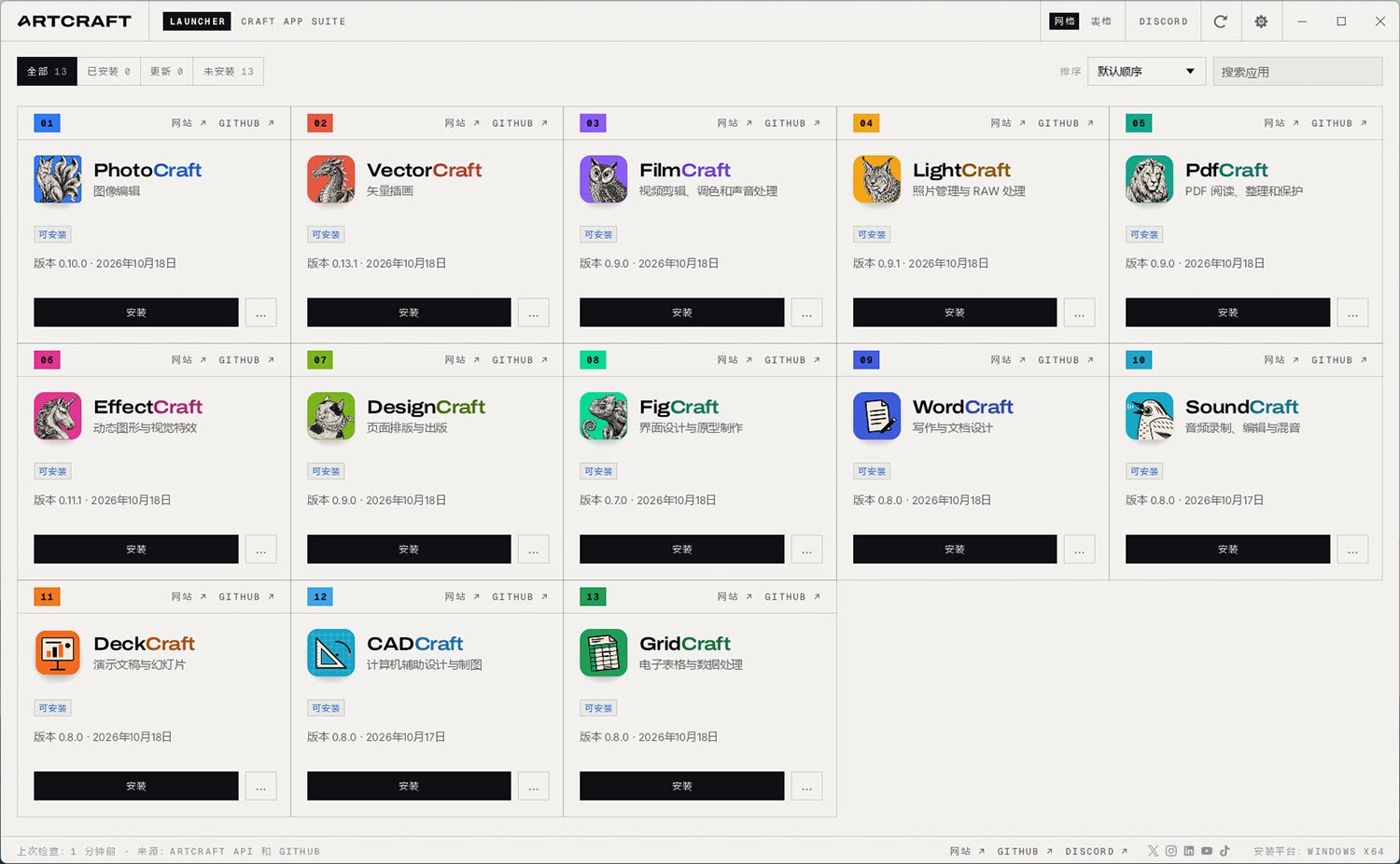Open the more options menu for FilmCraft

coord(806,313)
